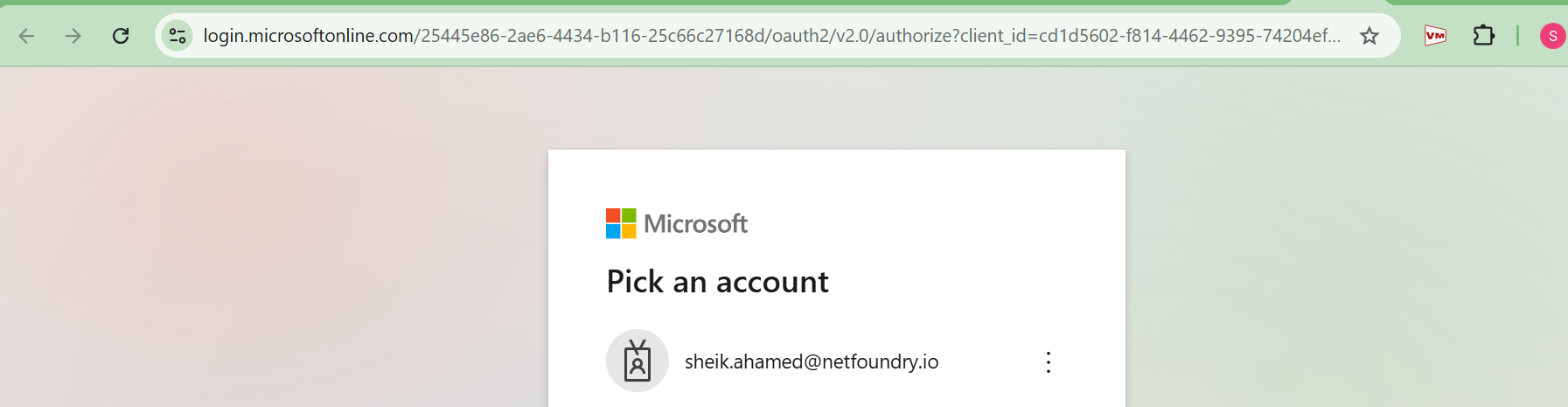Bookmark this page with the star icon
The height and width of the screenshot is (407, 1568).
click(x=1369, y=36)
